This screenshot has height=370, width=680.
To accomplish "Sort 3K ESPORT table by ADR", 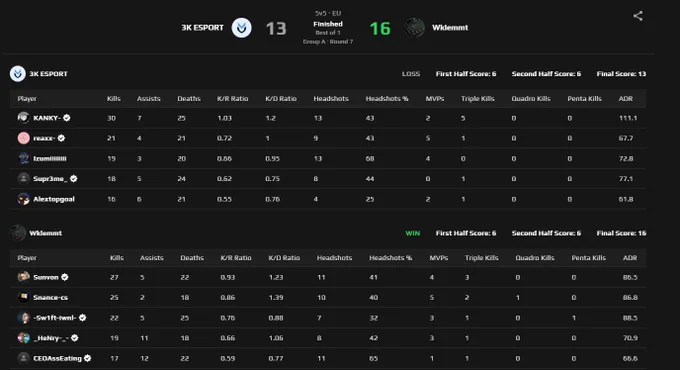I will [625, 98].
